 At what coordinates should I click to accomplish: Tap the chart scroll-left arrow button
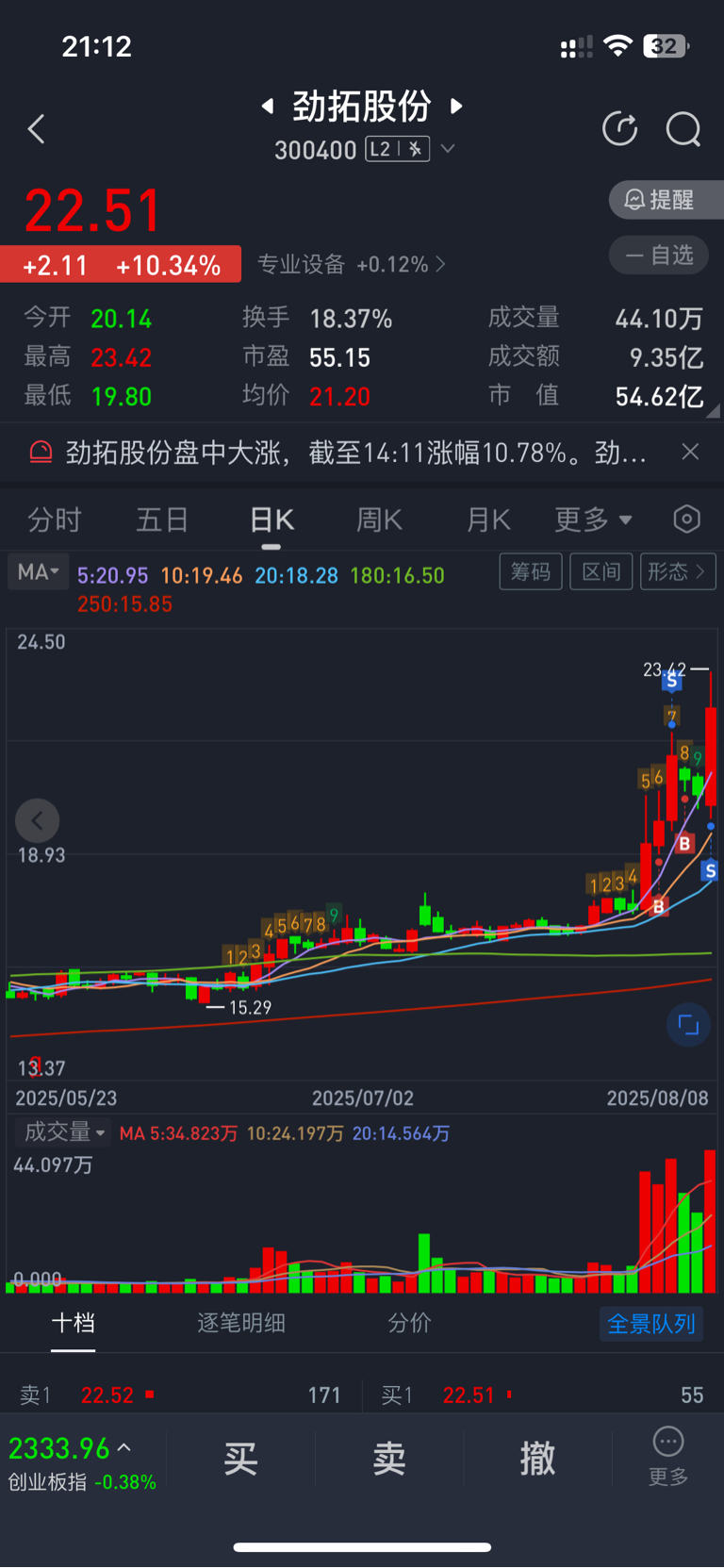pos(38,821)
